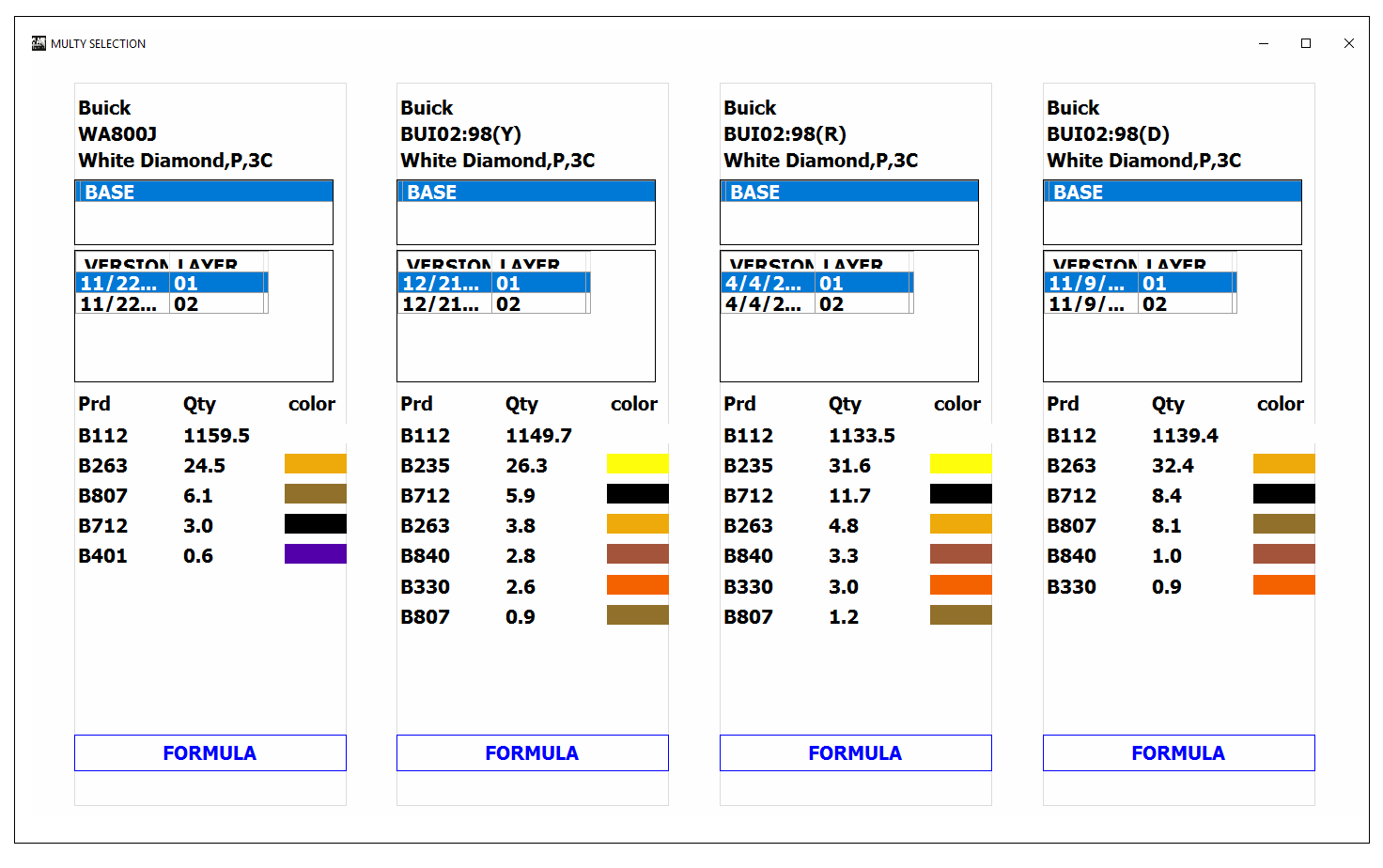Screen dimensions: 1383x868
Task: Select 12/21 version layer 02 row
Action: (x=494, y=303)
